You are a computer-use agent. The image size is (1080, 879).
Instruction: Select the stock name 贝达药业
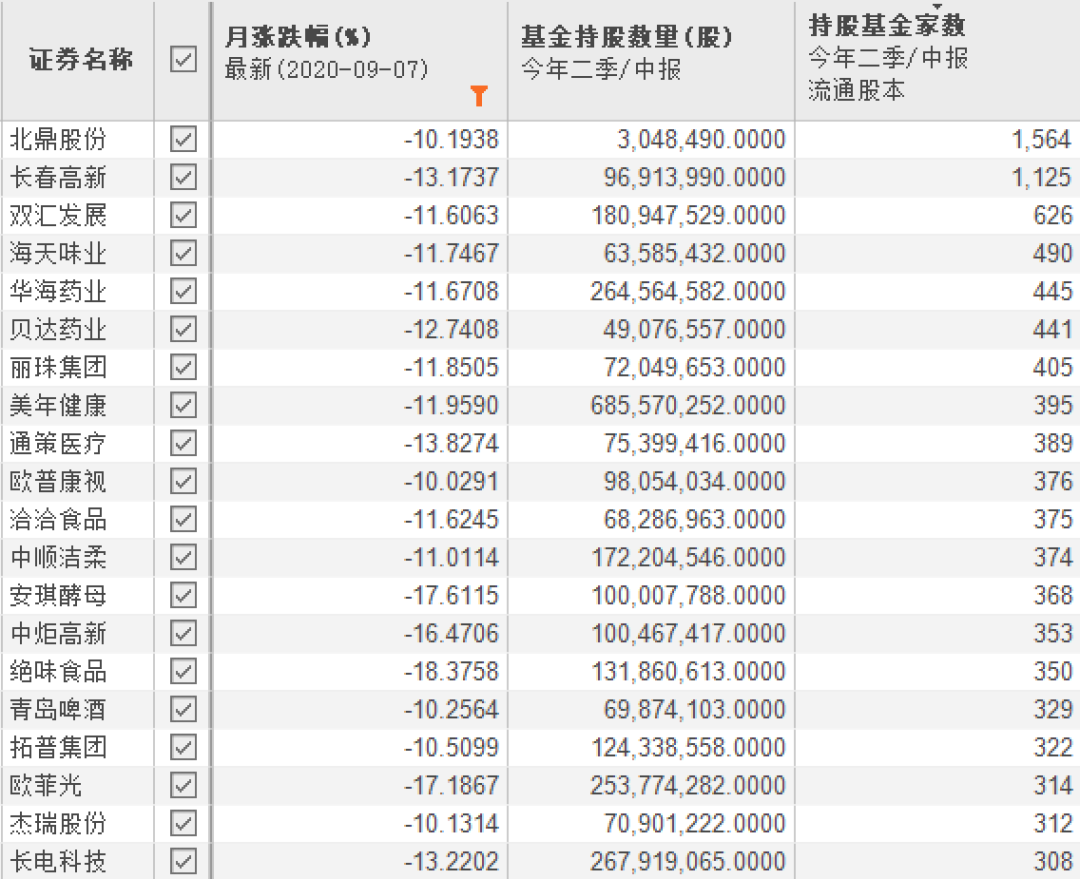click(x=58, y=329)
